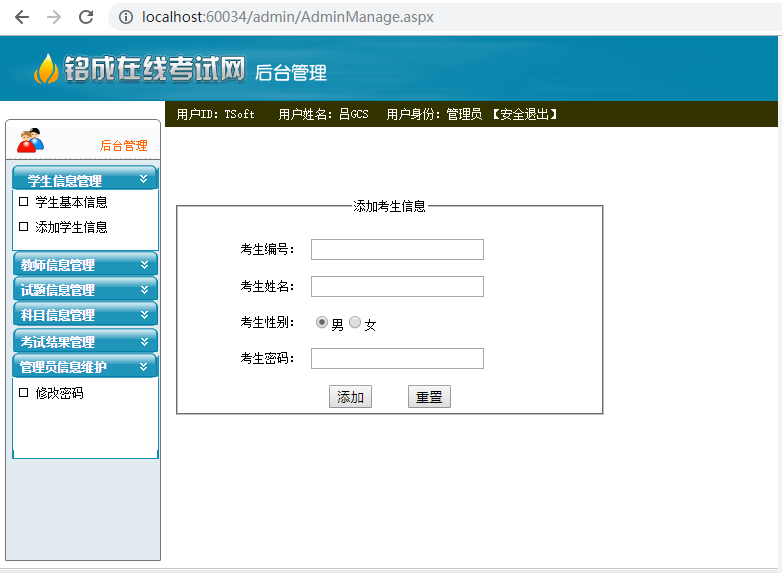
Task: Open the 修改密码 link
Action: pos(59,393)
